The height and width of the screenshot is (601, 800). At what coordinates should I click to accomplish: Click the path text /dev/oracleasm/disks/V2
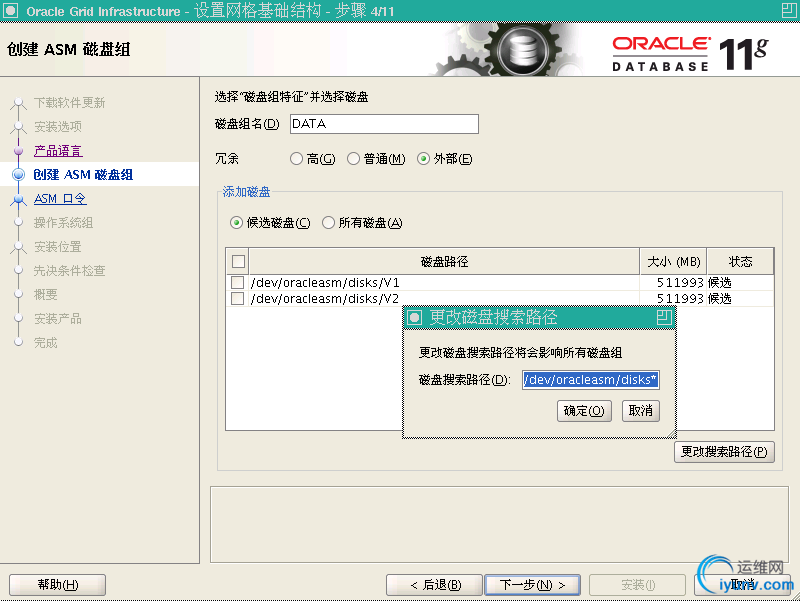coord(325,298)
